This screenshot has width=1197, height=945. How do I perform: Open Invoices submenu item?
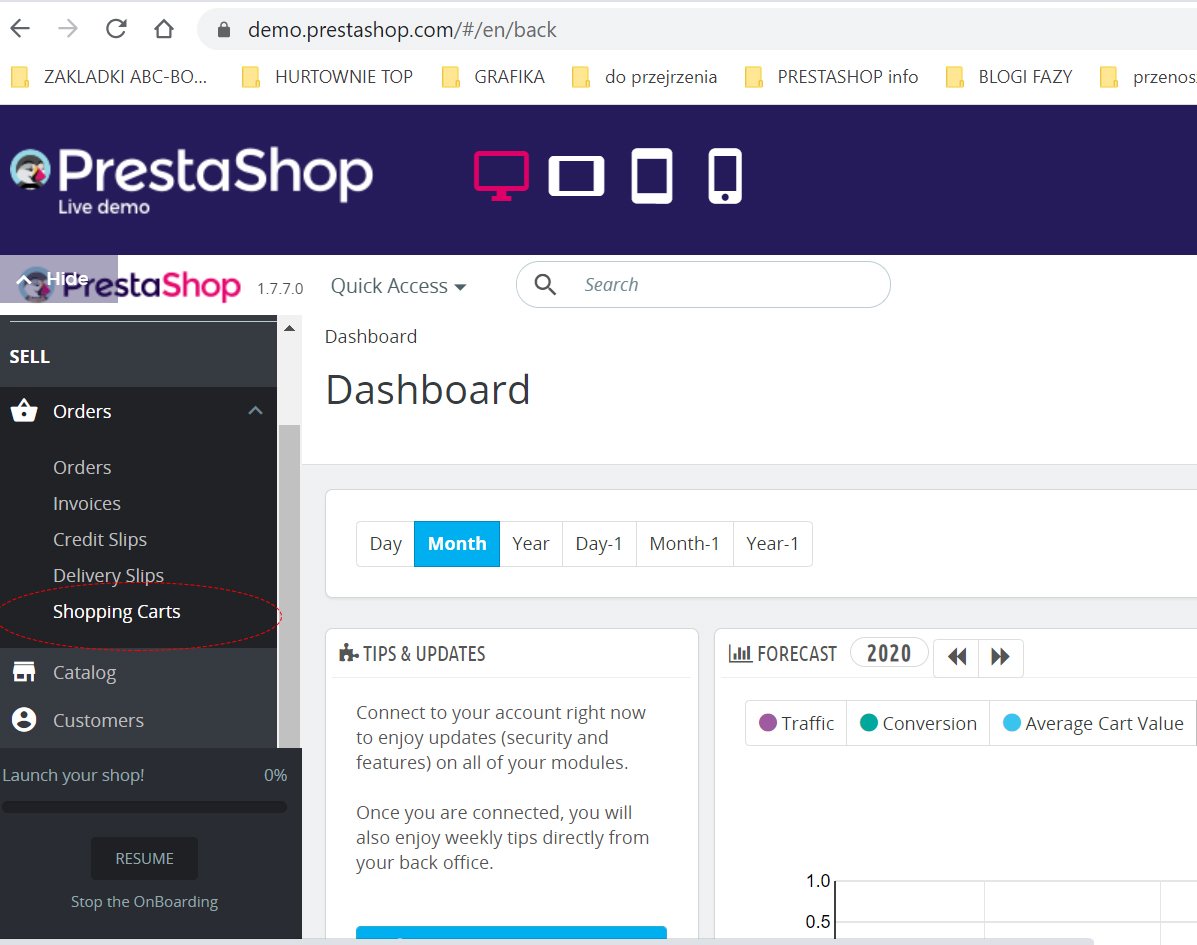point(86,503)
